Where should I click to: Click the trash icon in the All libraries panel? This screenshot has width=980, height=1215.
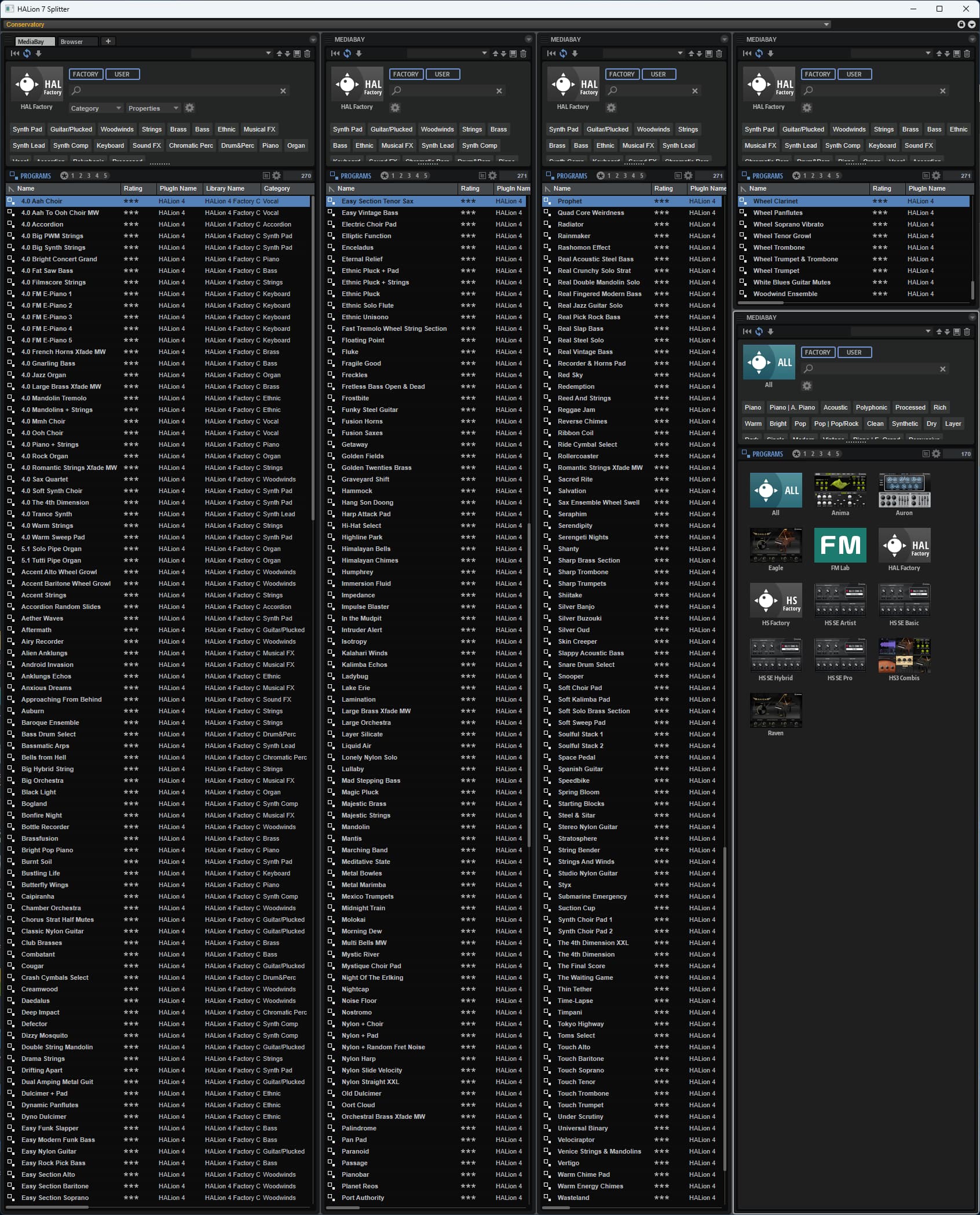click(x=967, y=332)
